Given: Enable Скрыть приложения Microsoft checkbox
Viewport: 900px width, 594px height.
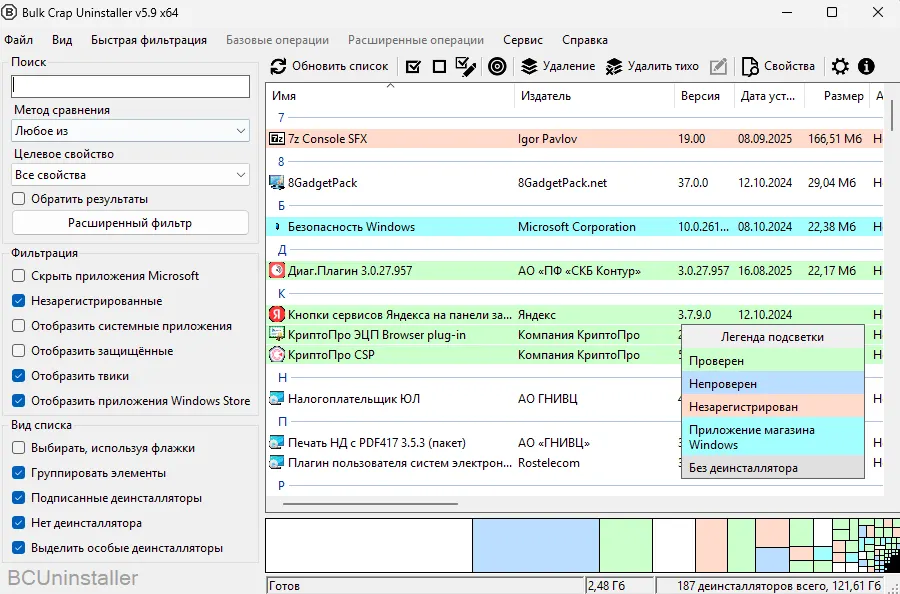Looking at the screenshot, I should (19, 276).
